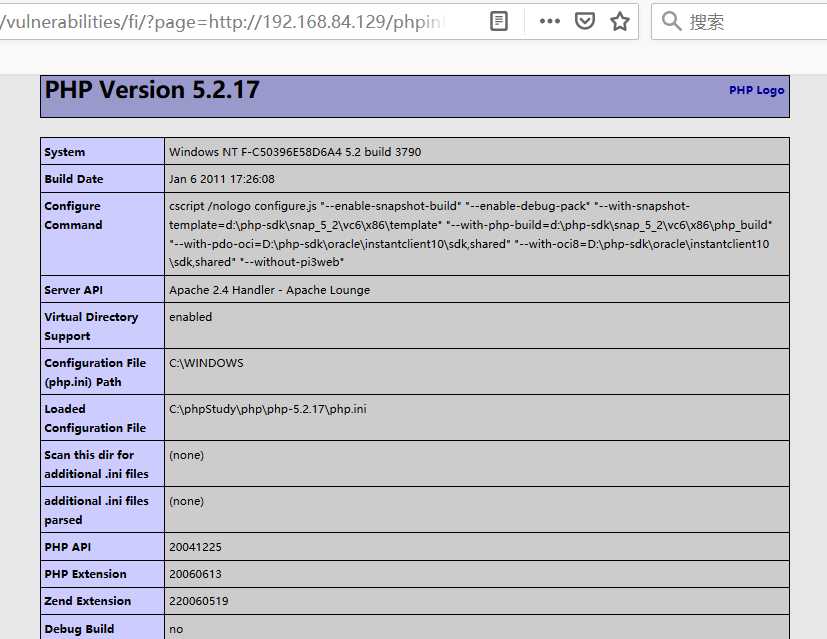Screen dimensions: 827x639
Task: Select the Server API label
Action: [73, 290]
